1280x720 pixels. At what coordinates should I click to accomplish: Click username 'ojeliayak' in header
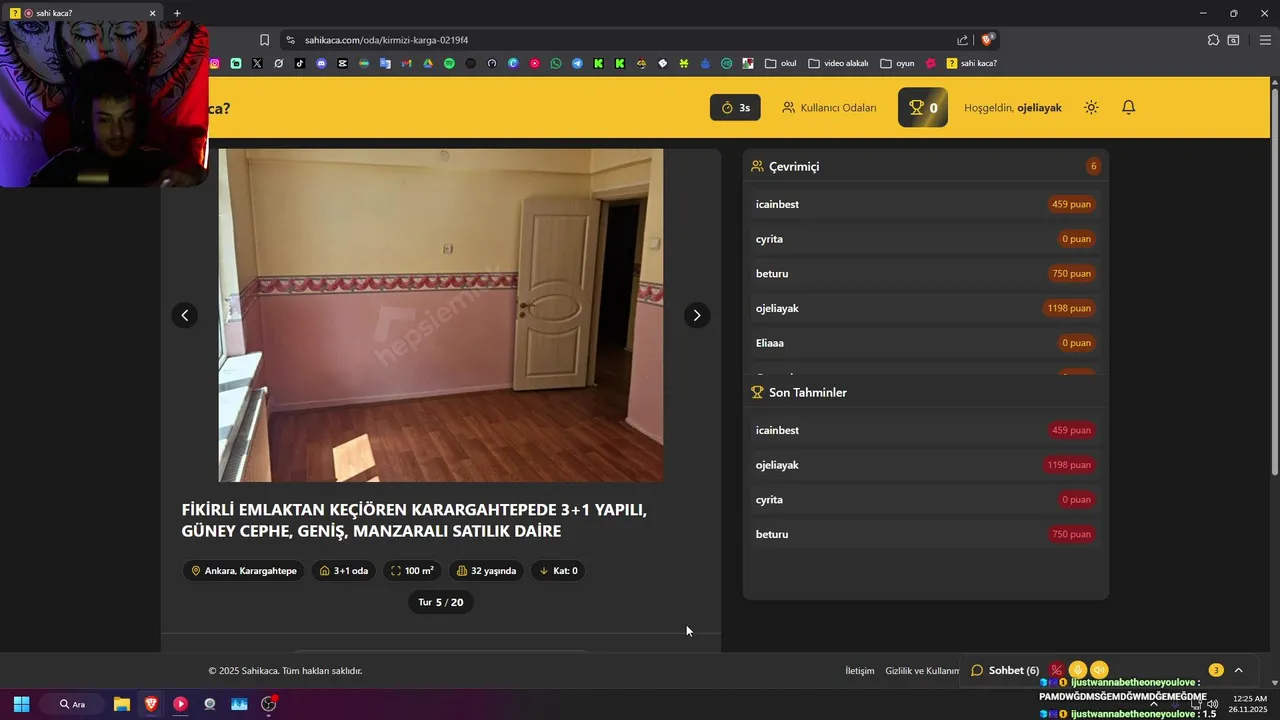1039,107
